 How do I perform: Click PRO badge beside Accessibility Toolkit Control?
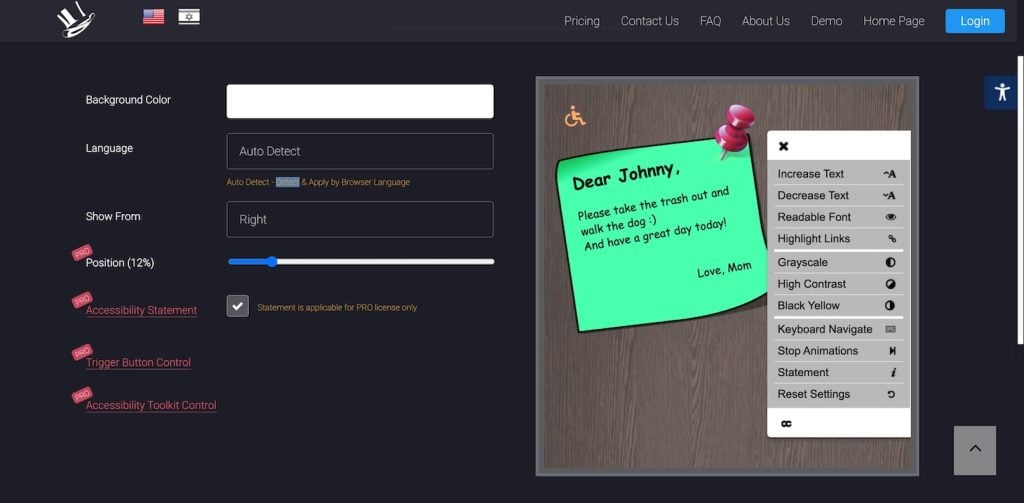pos(82,395)
